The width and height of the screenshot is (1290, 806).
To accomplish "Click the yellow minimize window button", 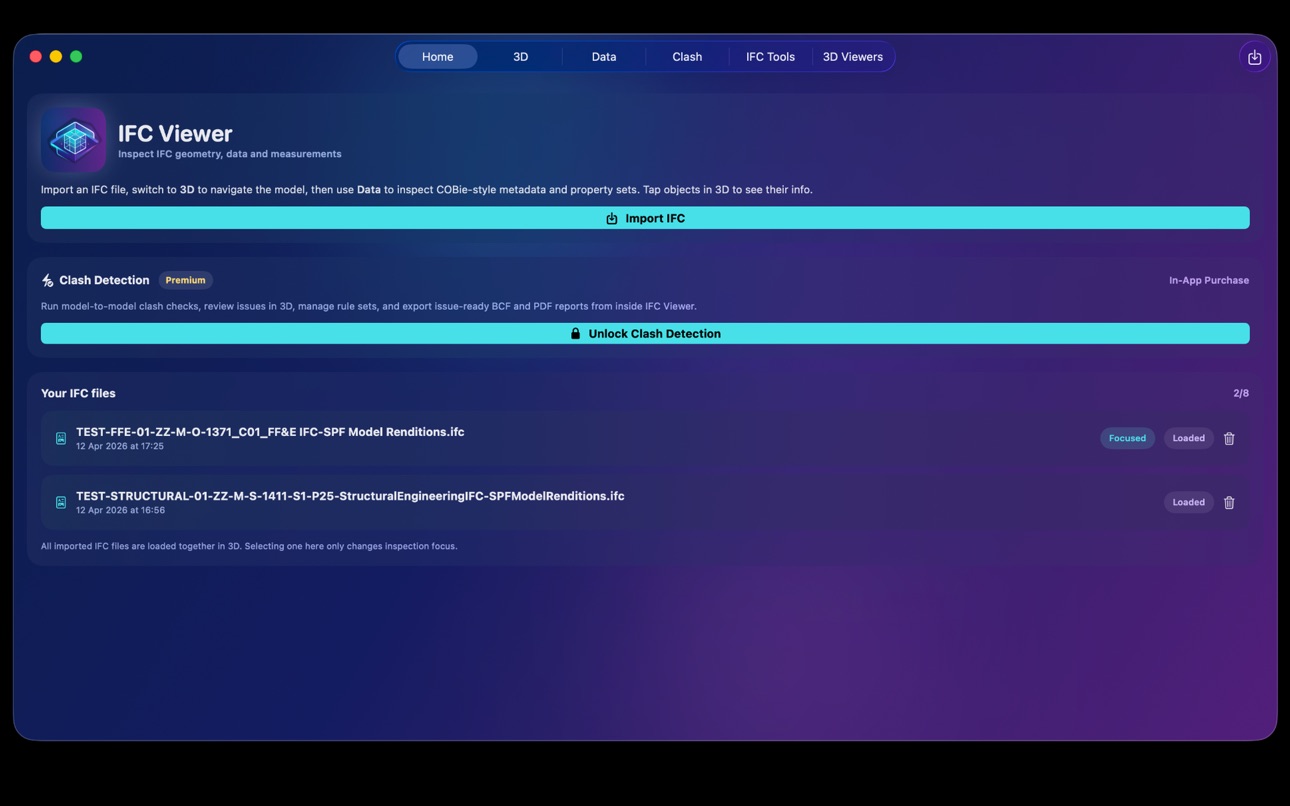I will pyautogui.click(x=56, y=57).
